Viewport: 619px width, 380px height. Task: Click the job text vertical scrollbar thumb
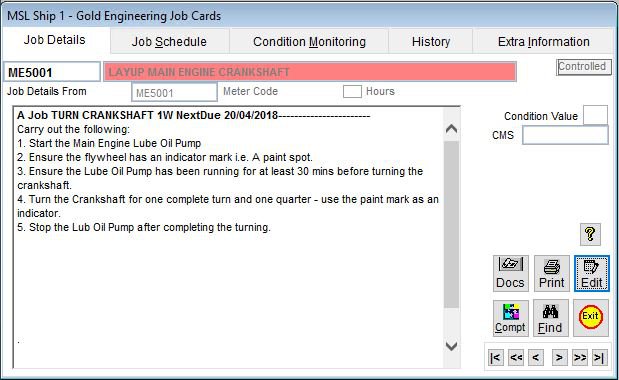451,224
